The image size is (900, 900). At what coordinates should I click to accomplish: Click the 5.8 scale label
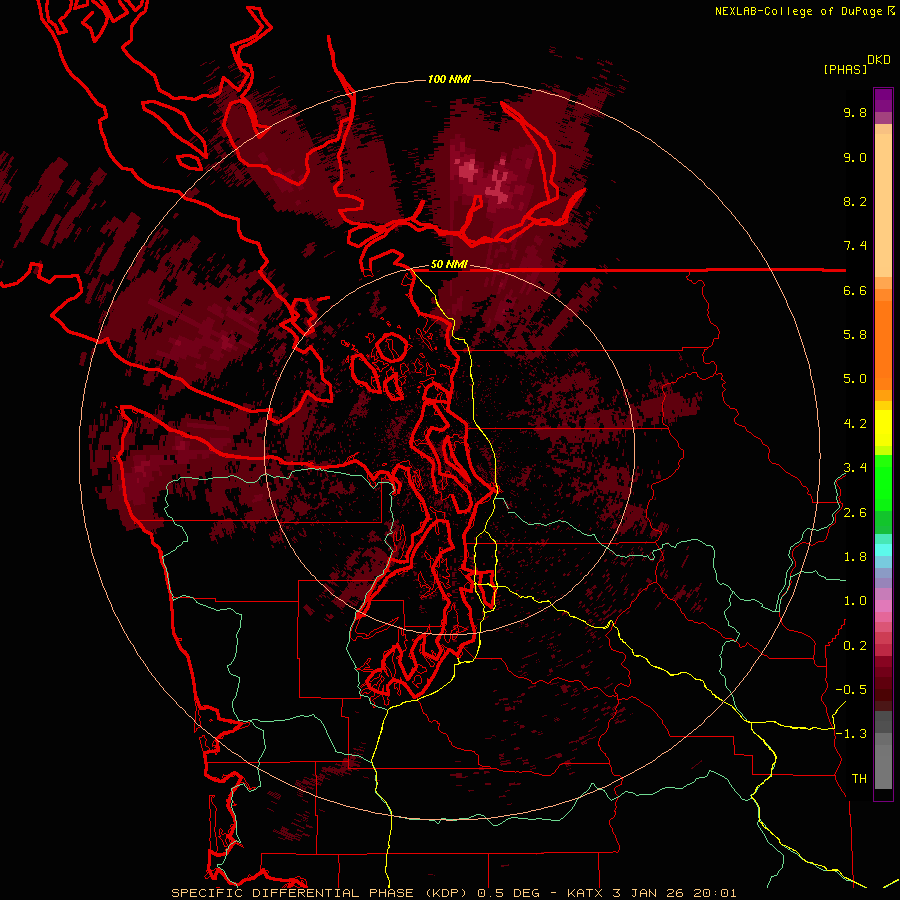[x=855, y=335]
